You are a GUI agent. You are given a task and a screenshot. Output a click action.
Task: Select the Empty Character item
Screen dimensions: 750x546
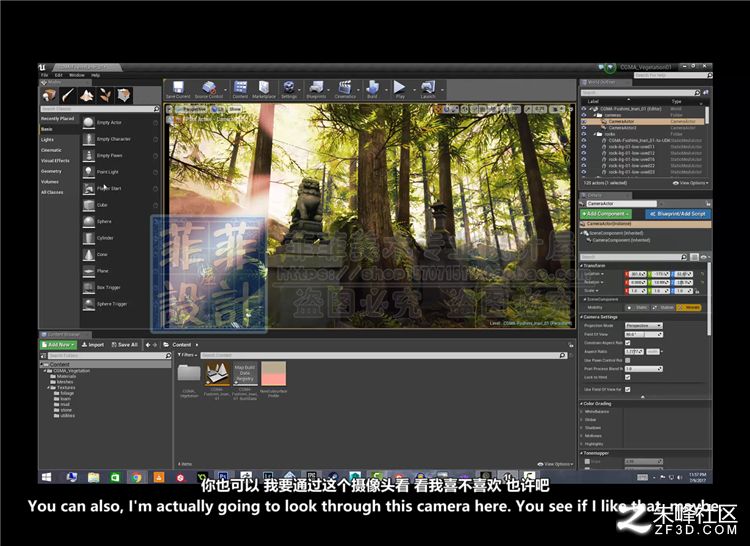(120, 139)
